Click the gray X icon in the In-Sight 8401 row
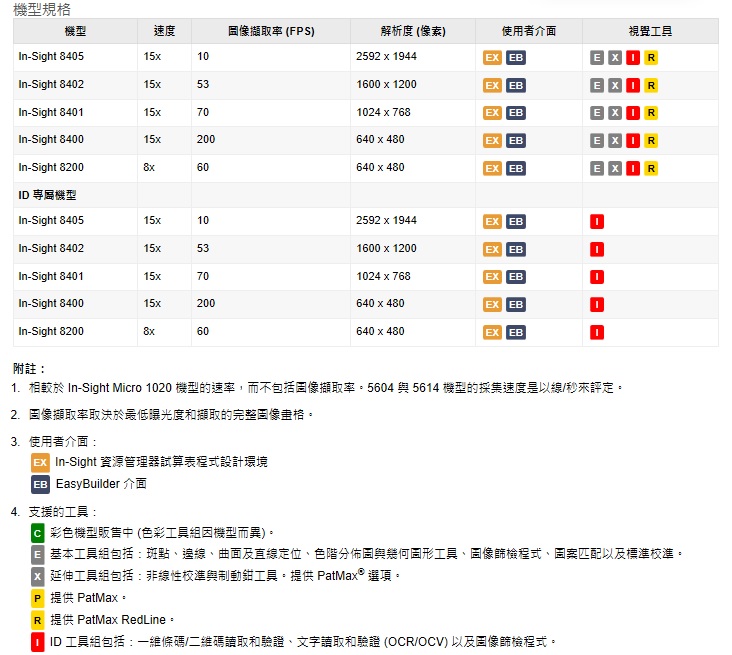The width and height of the screenshot is (732, 655). (615, 113)
